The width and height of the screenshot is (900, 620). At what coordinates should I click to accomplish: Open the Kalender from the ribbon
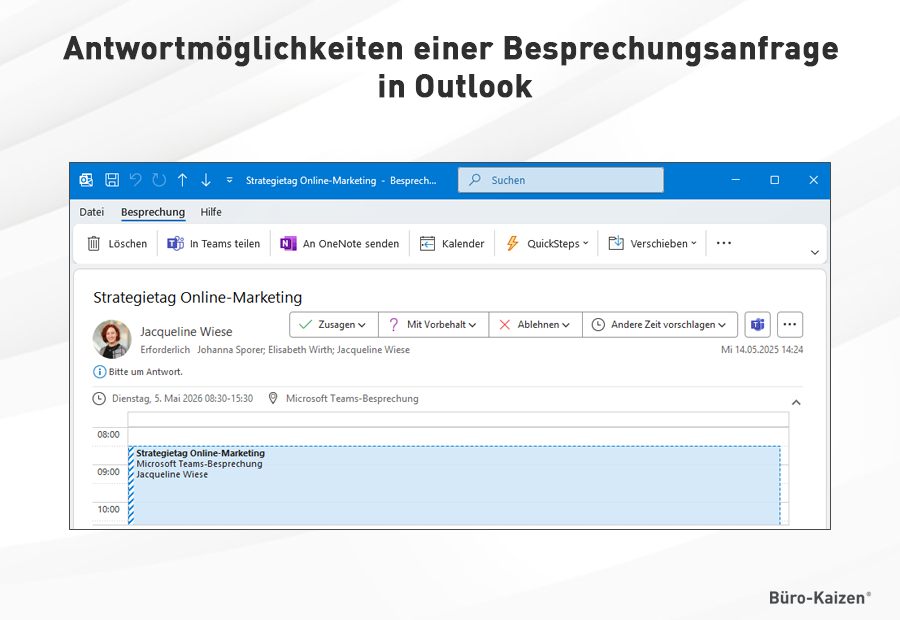pyautogui.click(x=452, y=243)
